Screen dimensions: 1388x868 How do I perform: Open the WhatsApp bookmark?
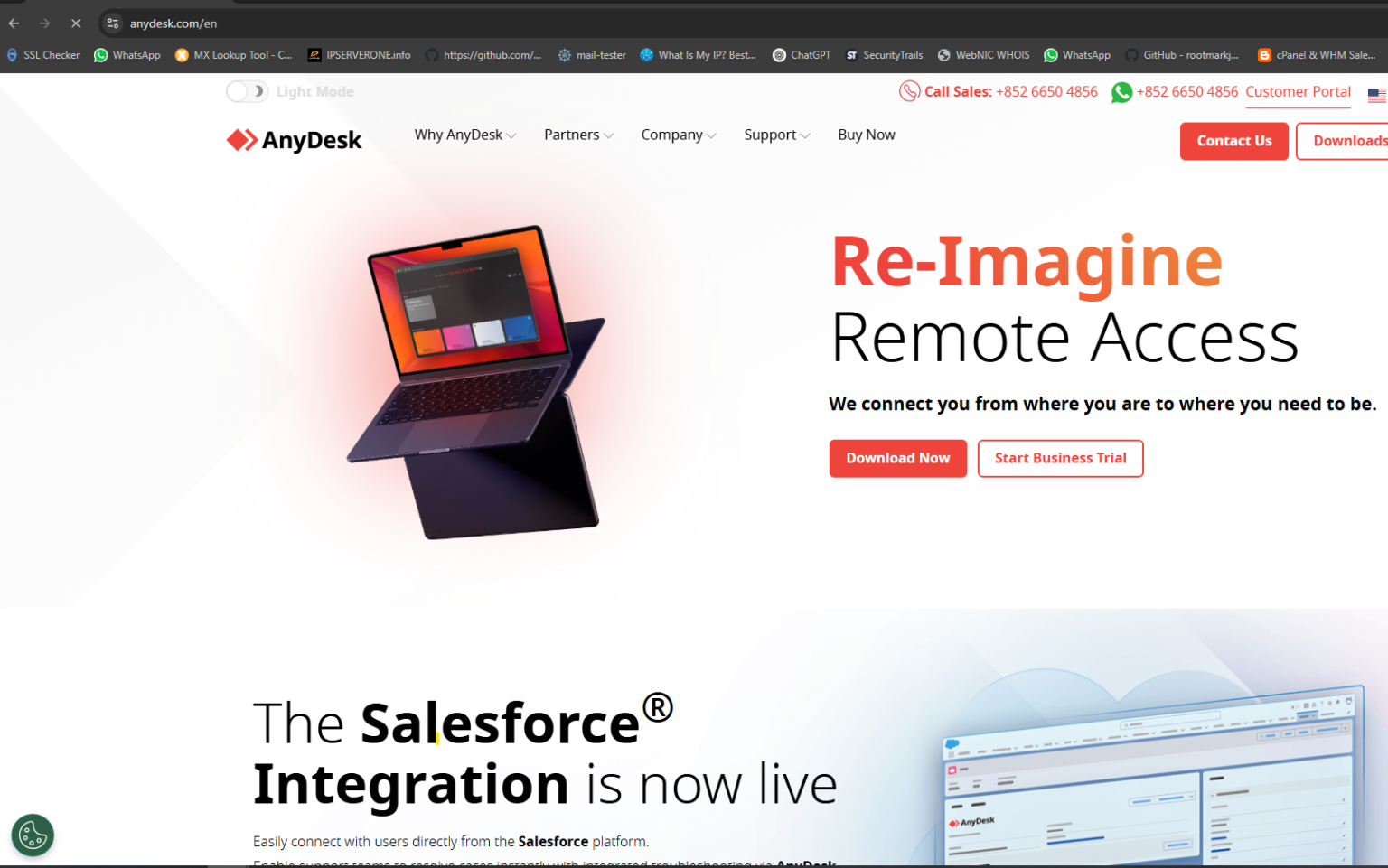(127, 54)
